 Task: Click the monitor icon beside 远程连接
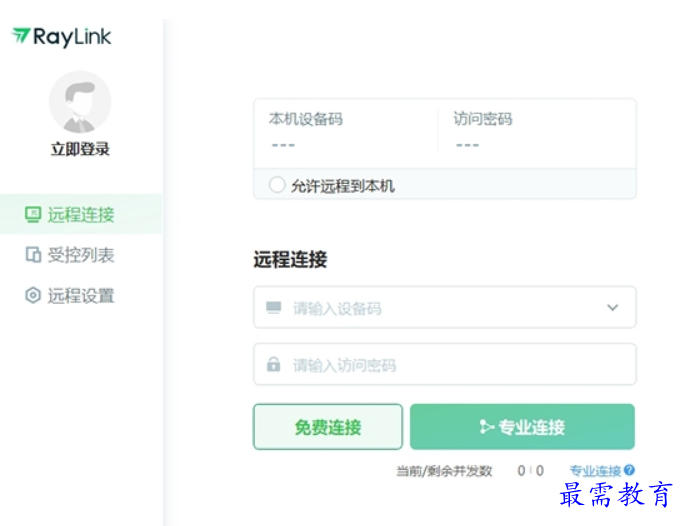pos(33,214)
